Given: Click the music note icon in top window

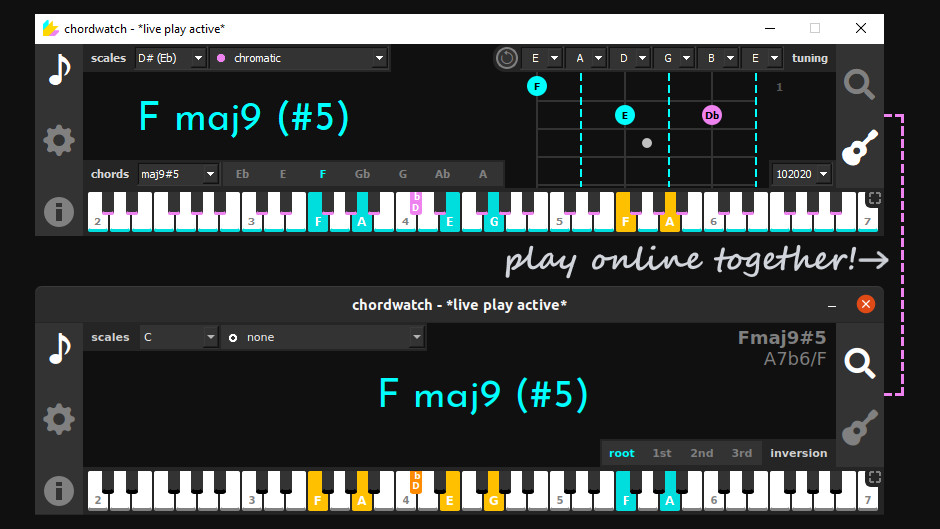Looking at the screenshot, I should (x=59, y=70).
